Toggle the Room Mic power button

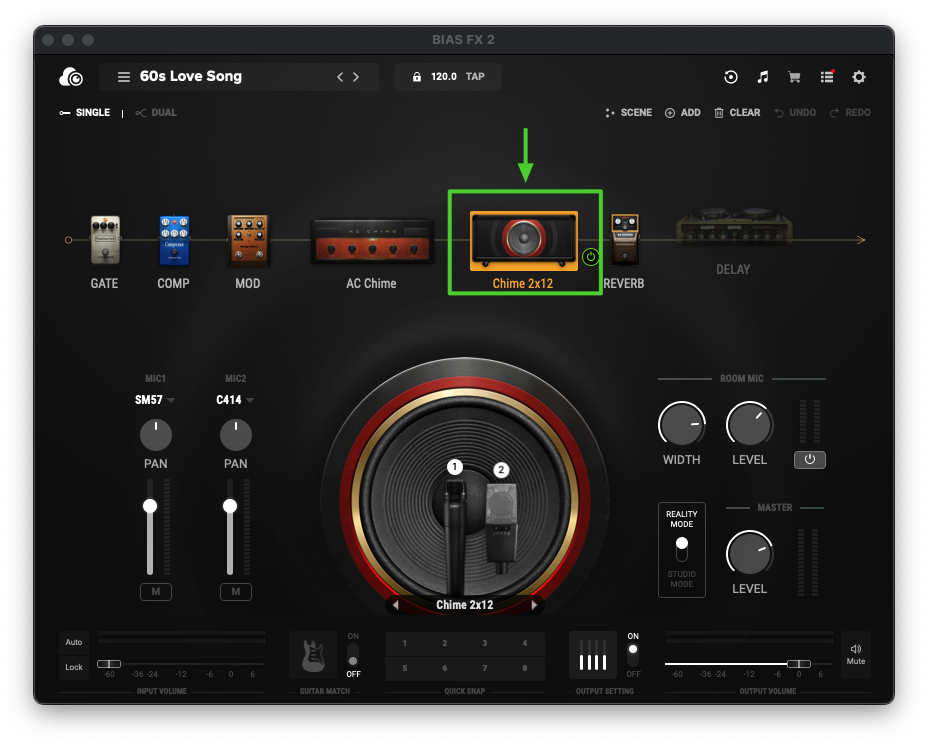click(x=810, y=460)
